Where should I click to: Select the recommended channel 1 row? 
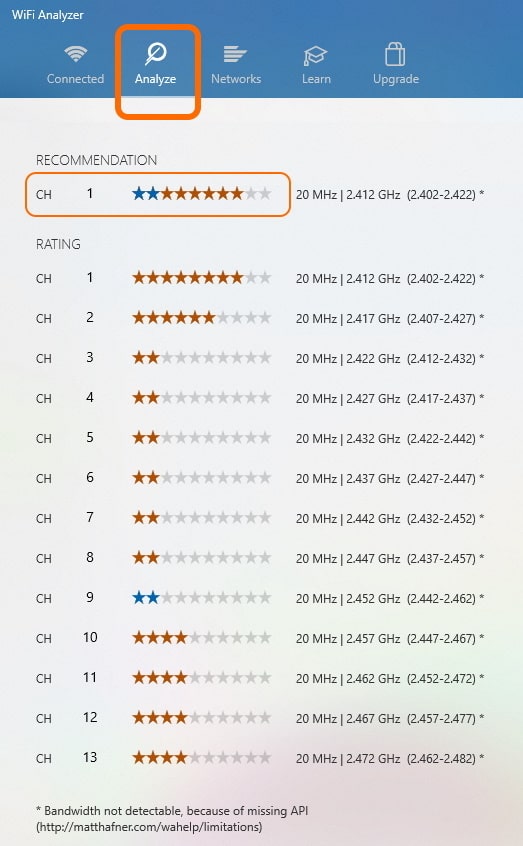[158, 194]
